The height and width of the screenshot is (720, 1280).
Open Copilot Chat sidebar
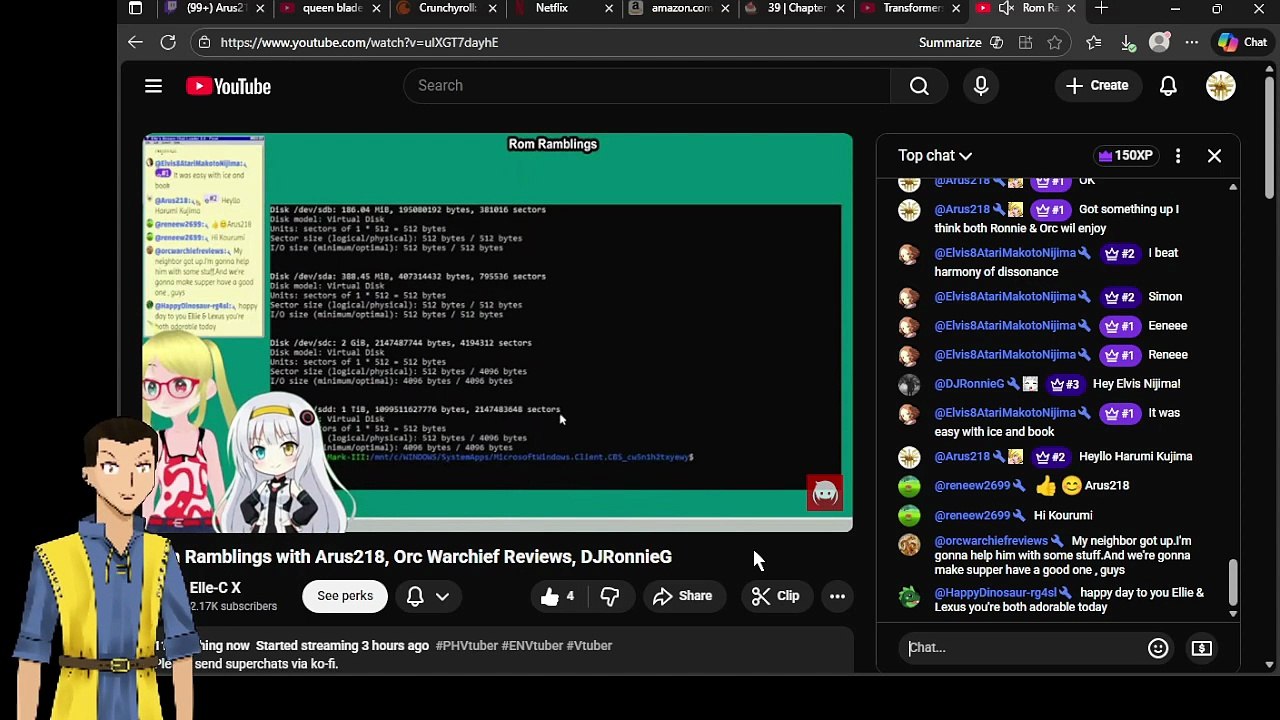point(1242,42)
